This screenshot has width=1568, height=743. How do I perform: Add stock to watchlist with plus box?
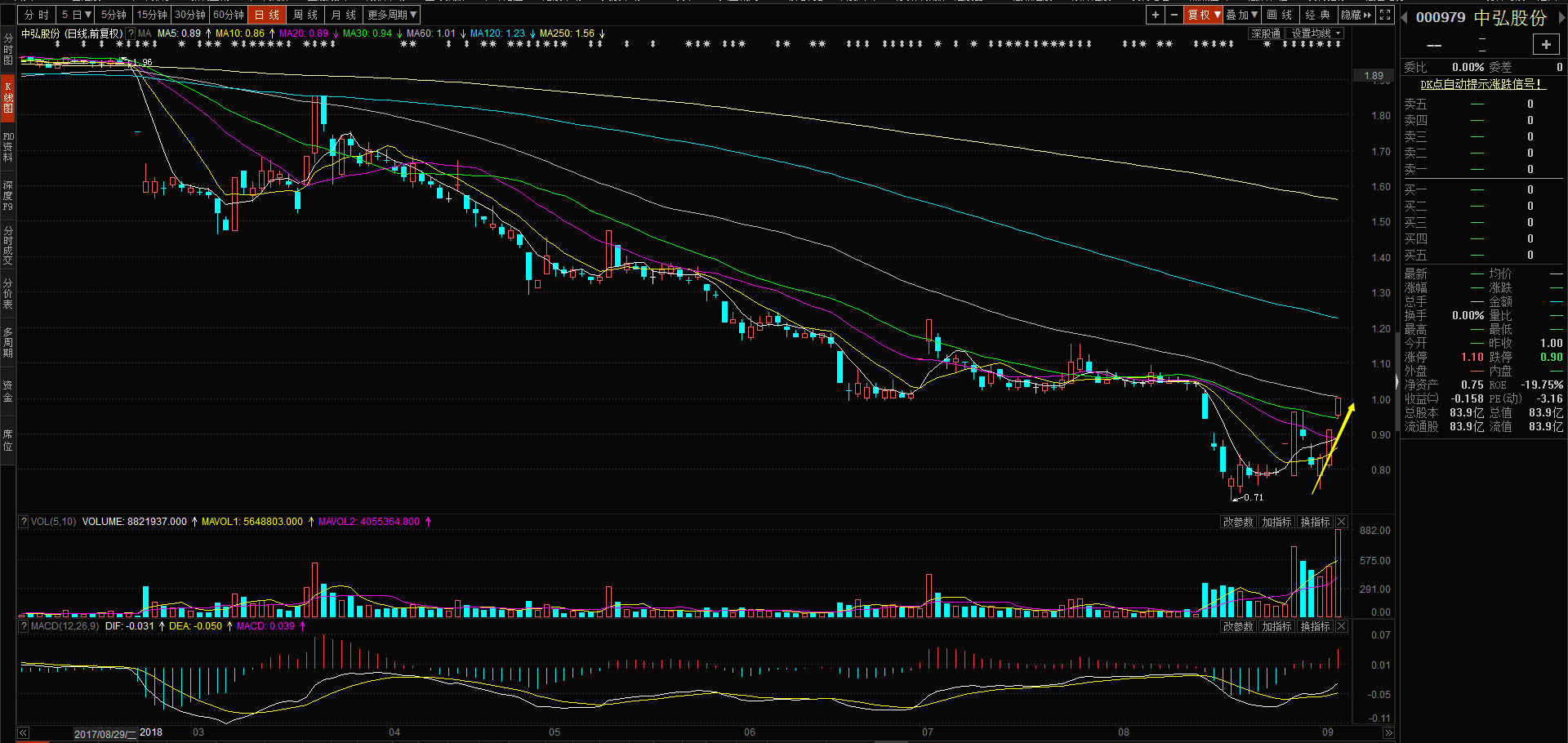click(x=1546, y=44)
